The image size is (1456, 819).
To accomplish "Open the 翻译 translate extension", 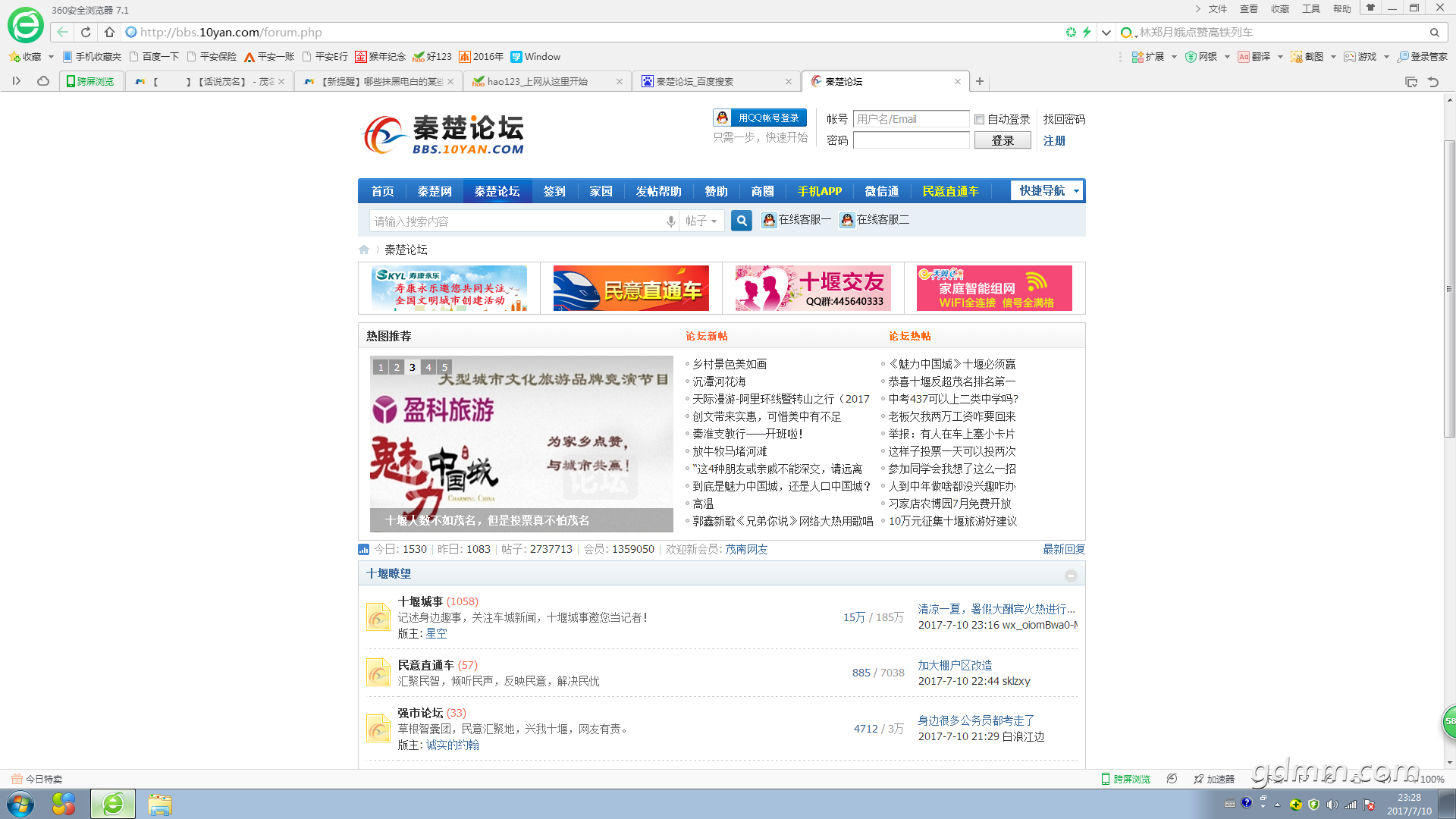I will [x=1254, y=57].
